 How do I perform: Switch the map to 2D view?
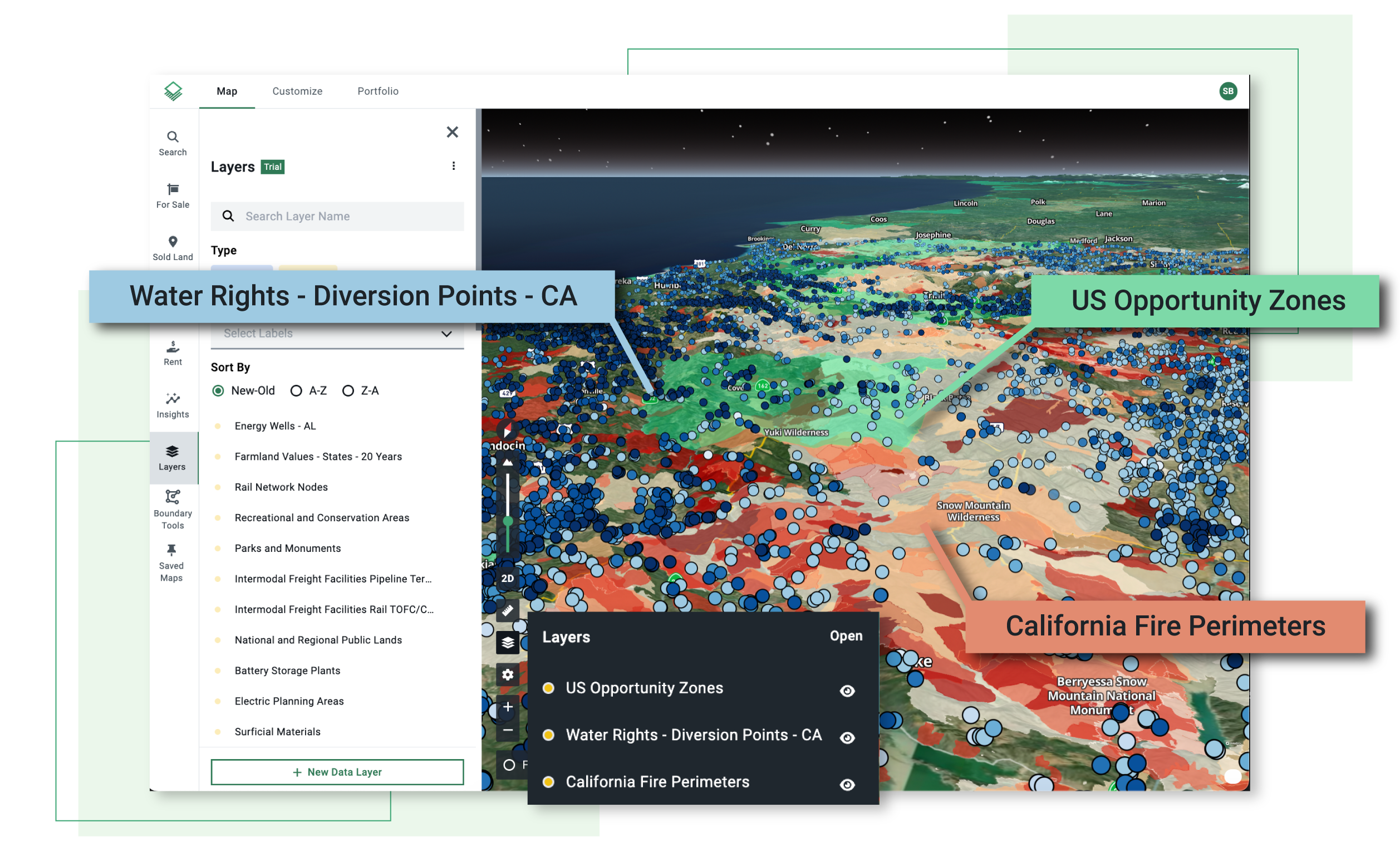507,579
